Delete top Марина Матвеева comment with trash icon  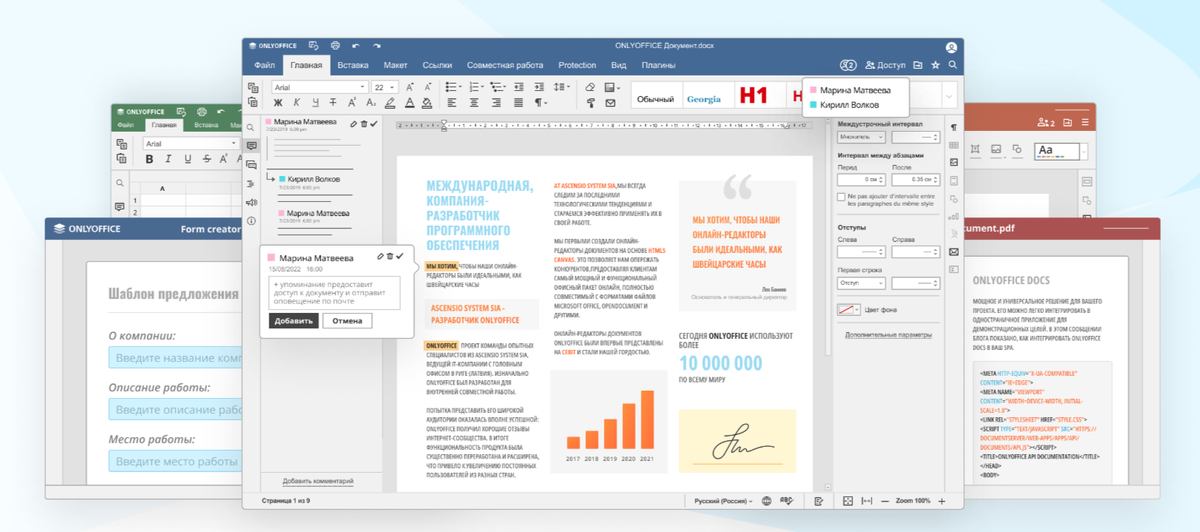[x=363, y=124]
